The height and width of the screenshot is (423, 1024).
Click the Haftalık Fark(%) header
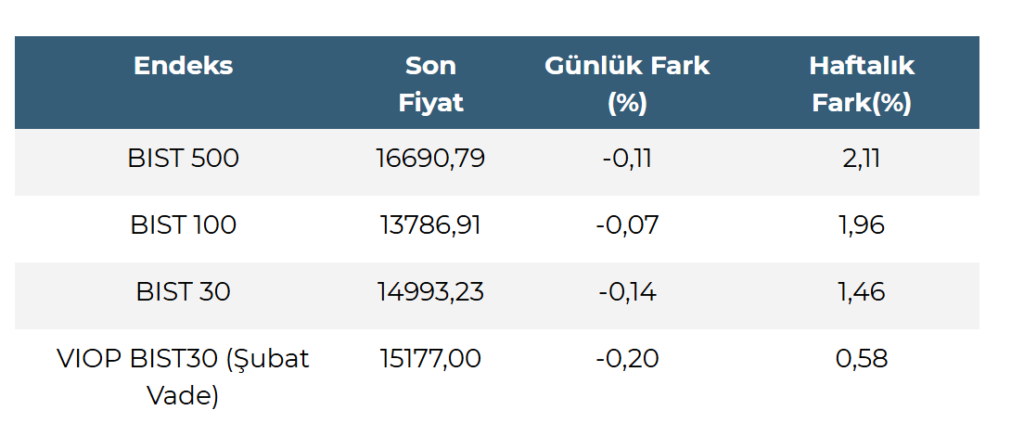[862, 84]
